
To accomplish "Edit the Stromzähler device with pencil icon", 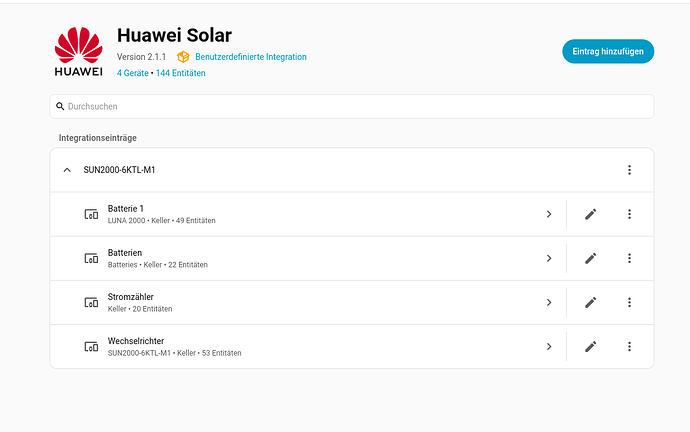I will (591, 302).
